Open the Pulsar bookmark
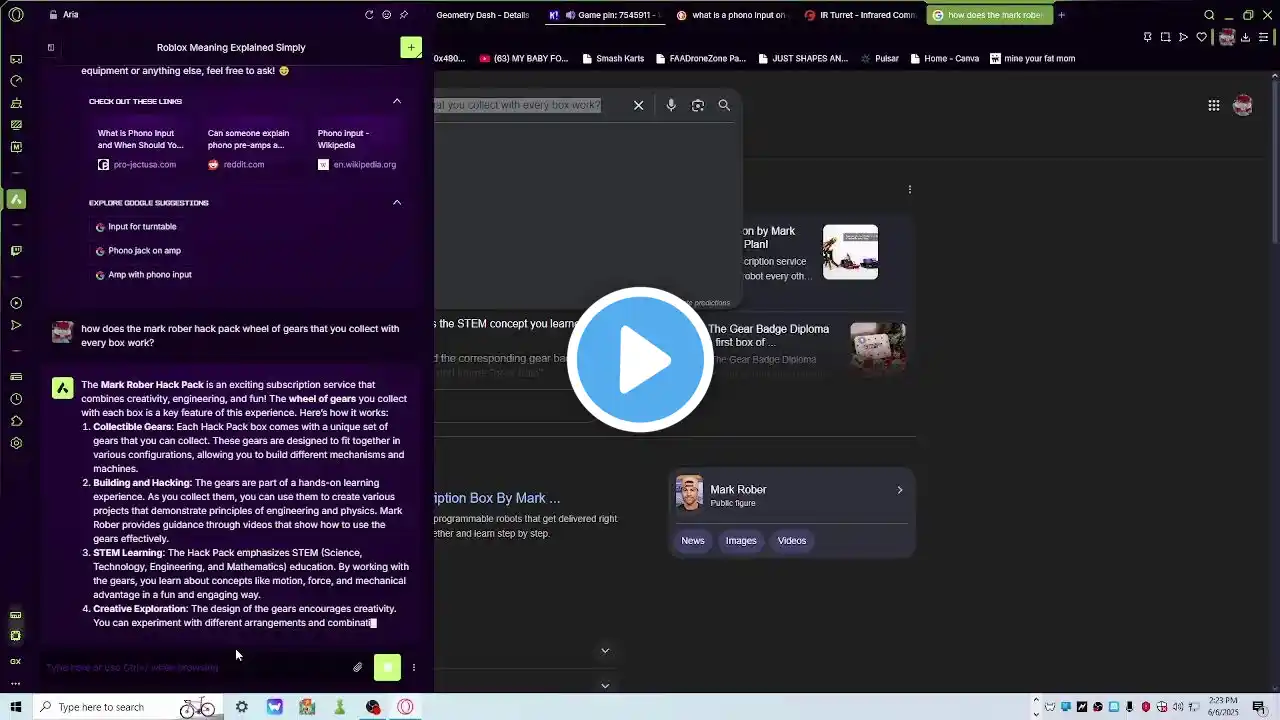Viewport: 1280px width, 720px height. (879, 59)
